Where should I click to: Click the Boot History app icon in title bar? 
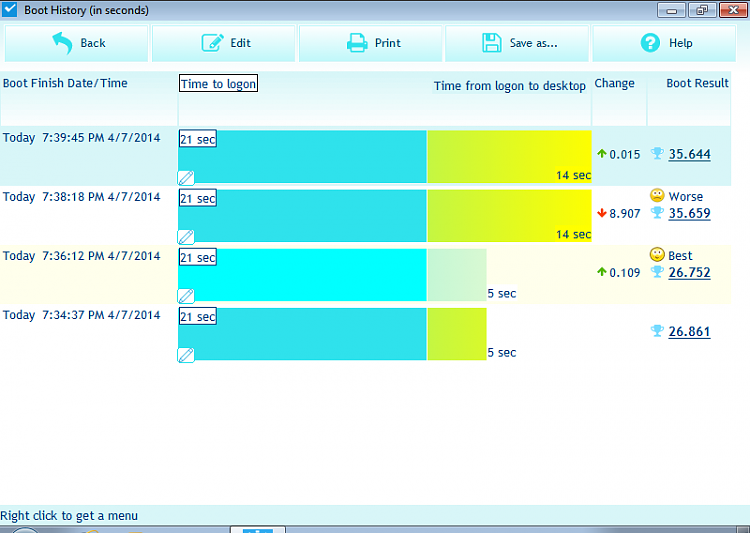(x=10, y=10)
